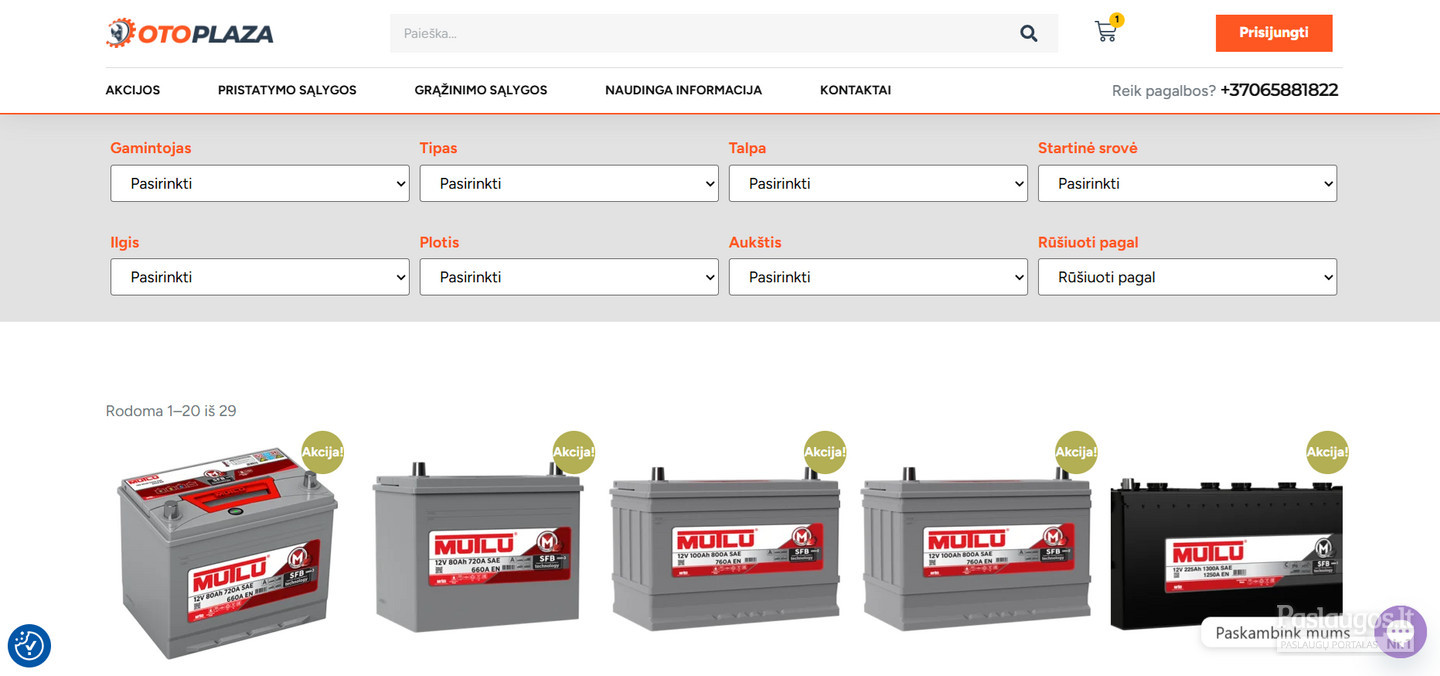Viewport: 1440px width, 676px height.
Task: Open the Akcijos menu item
Action: pos(133,90)
